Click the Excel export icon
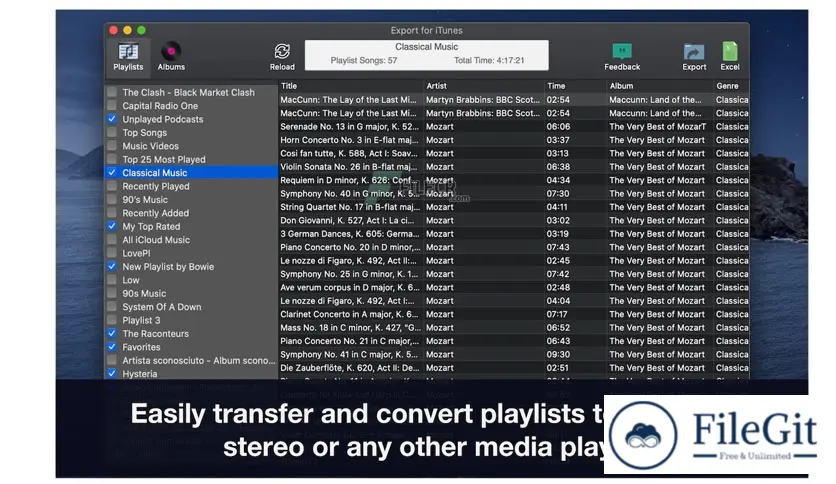Viewport: 836px width, 484px height. click(x=730, y=52)
